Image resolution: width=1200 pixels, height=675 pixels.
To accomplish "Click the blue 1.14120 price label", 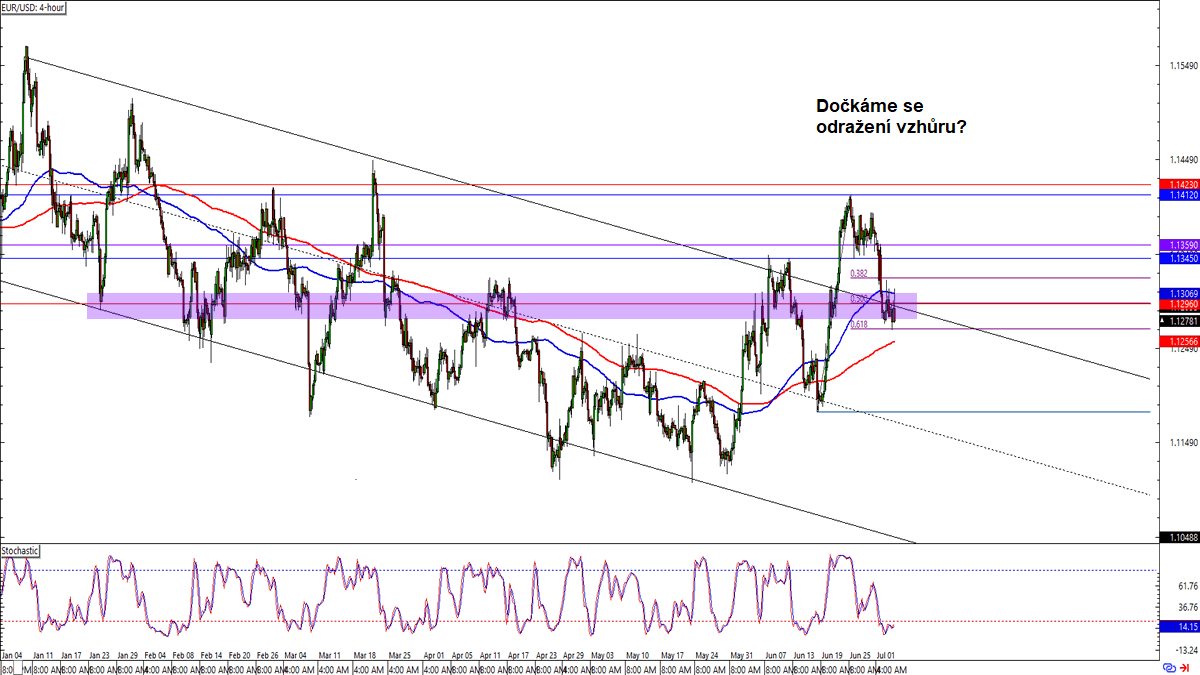I will click(1178, 196).
